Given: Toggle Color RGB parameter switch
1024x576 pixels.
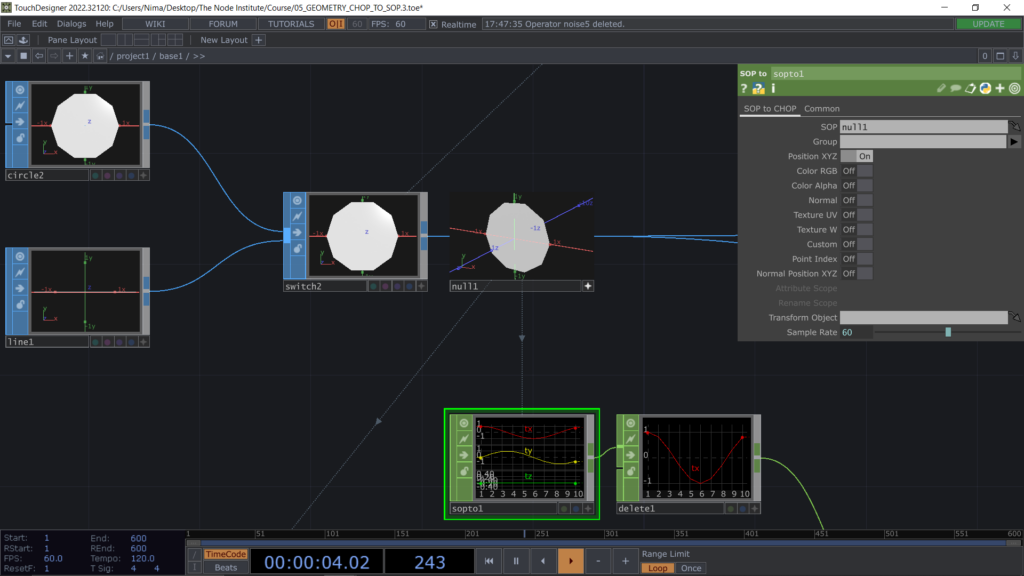Looking at the screenshot, I should point(857,170).
